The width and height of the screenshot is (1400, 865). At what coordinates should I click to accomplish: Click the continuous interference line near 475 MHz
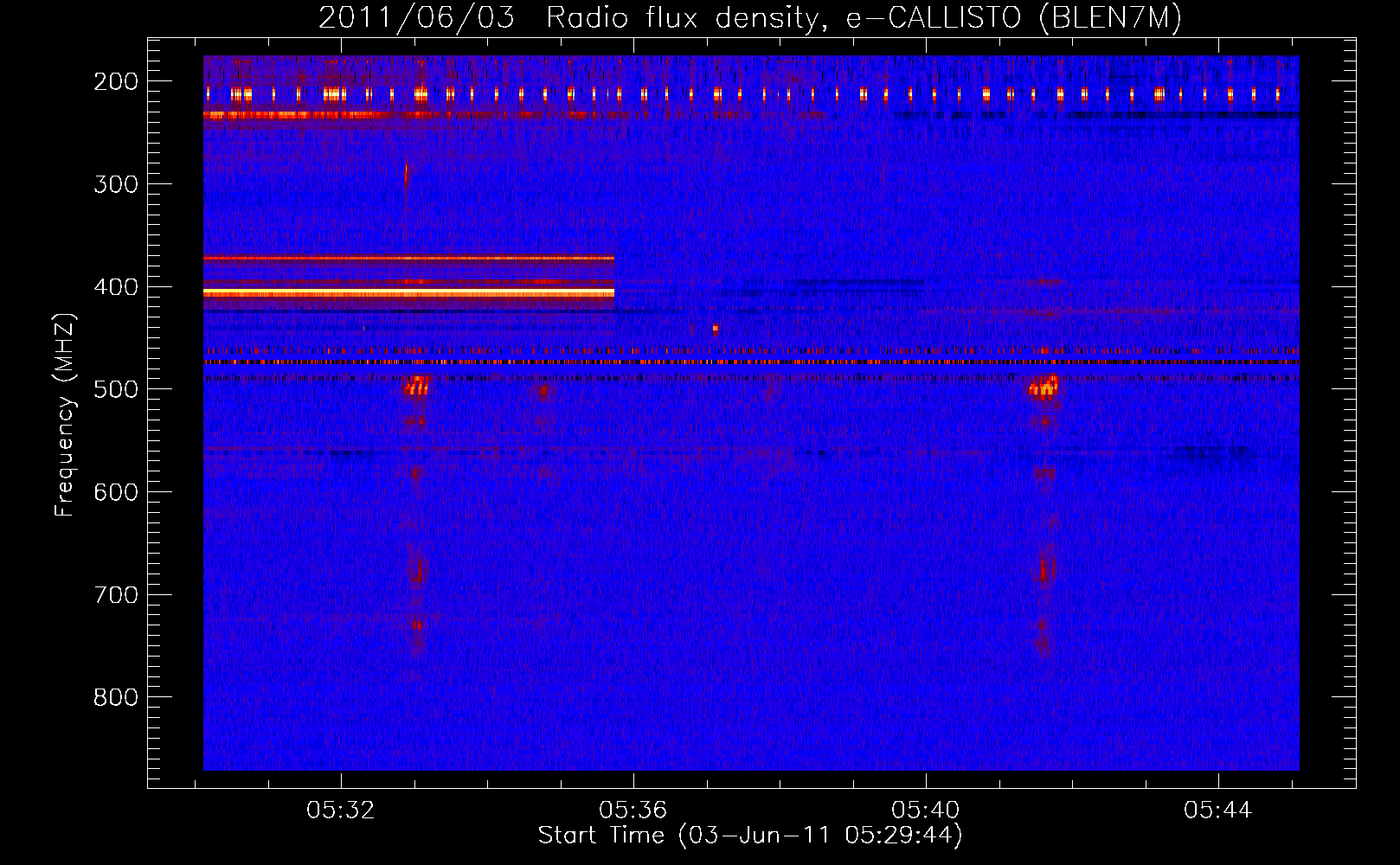pyautogui.click(x=751, y=362)
